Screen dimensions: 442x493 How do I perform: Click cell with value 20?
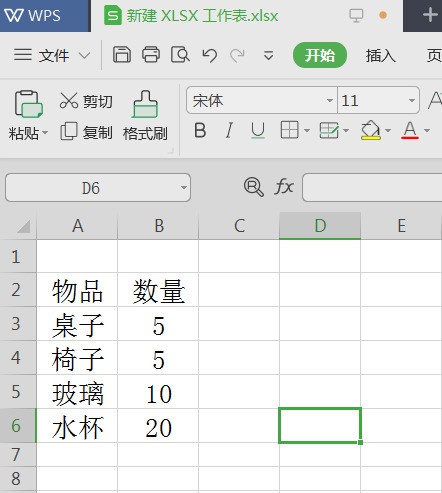158,426
